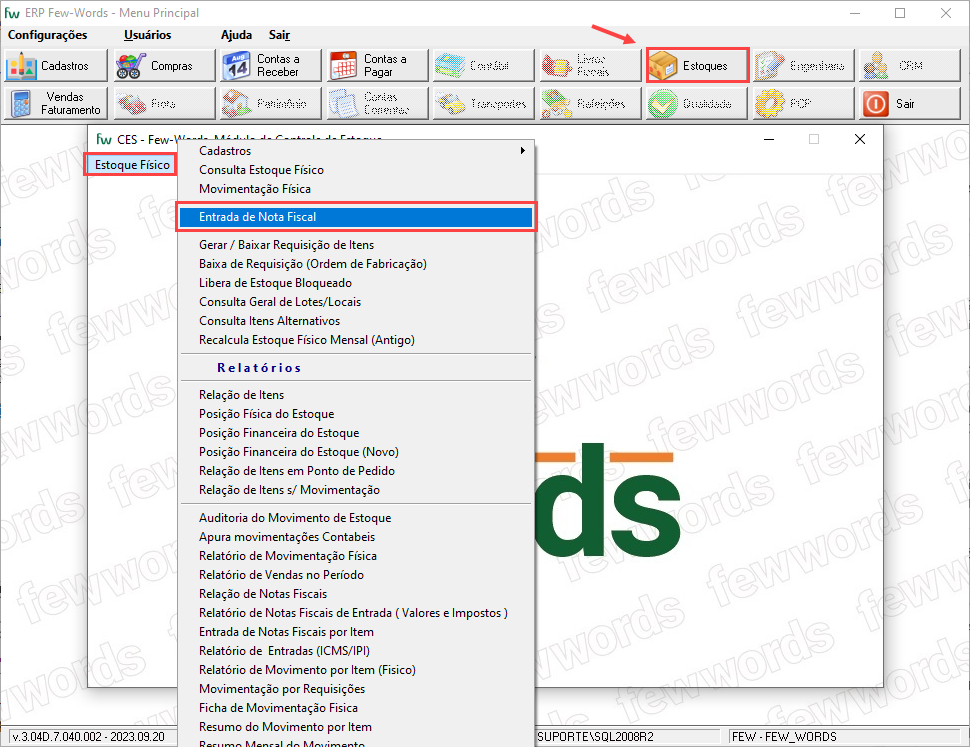
Task: Maximize the ERP Few-Words main window
Action: (x=900, y=13)
